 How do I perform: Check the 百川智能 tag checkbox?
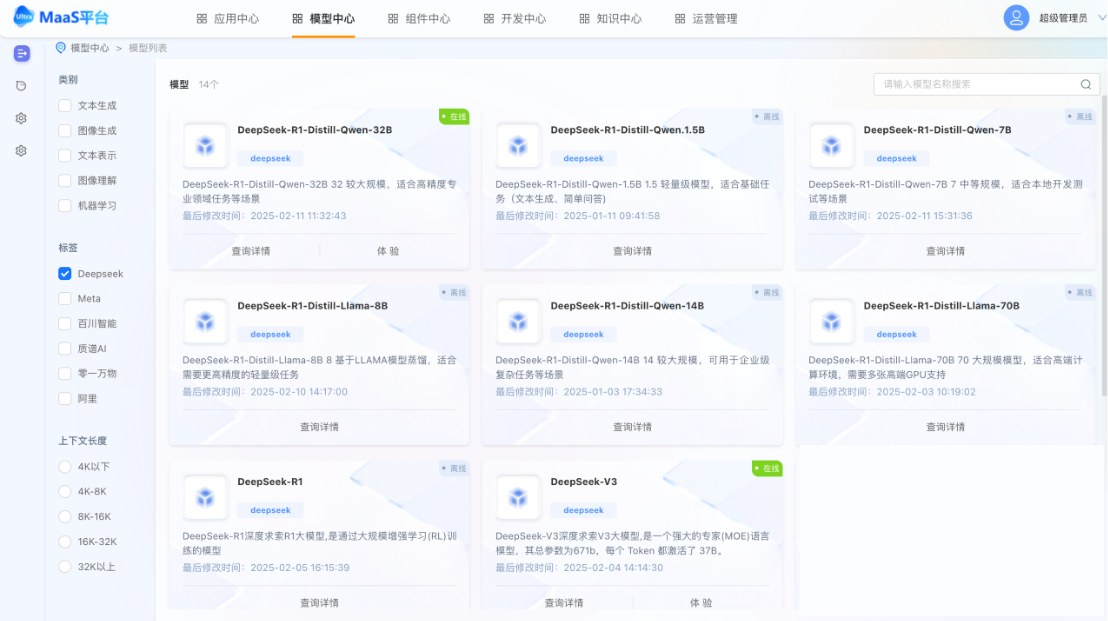(65, 324)
